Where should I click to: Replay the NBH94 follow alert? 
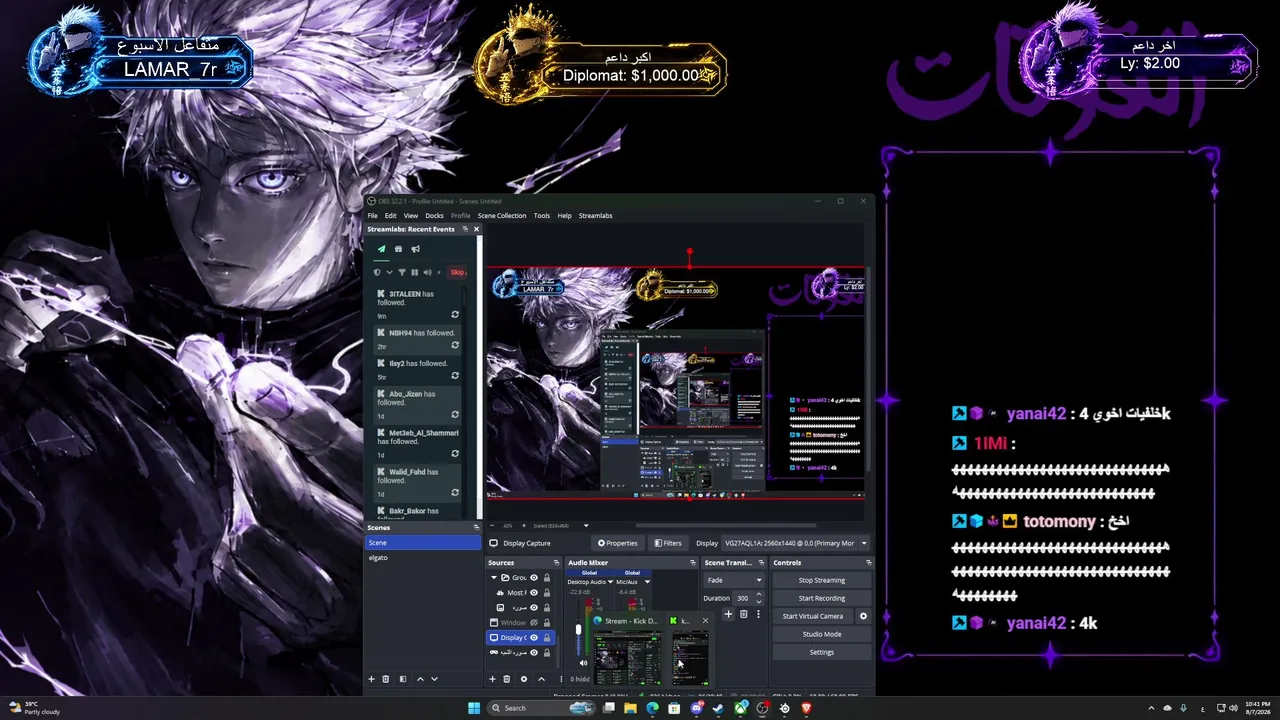(x=455, y=346)
